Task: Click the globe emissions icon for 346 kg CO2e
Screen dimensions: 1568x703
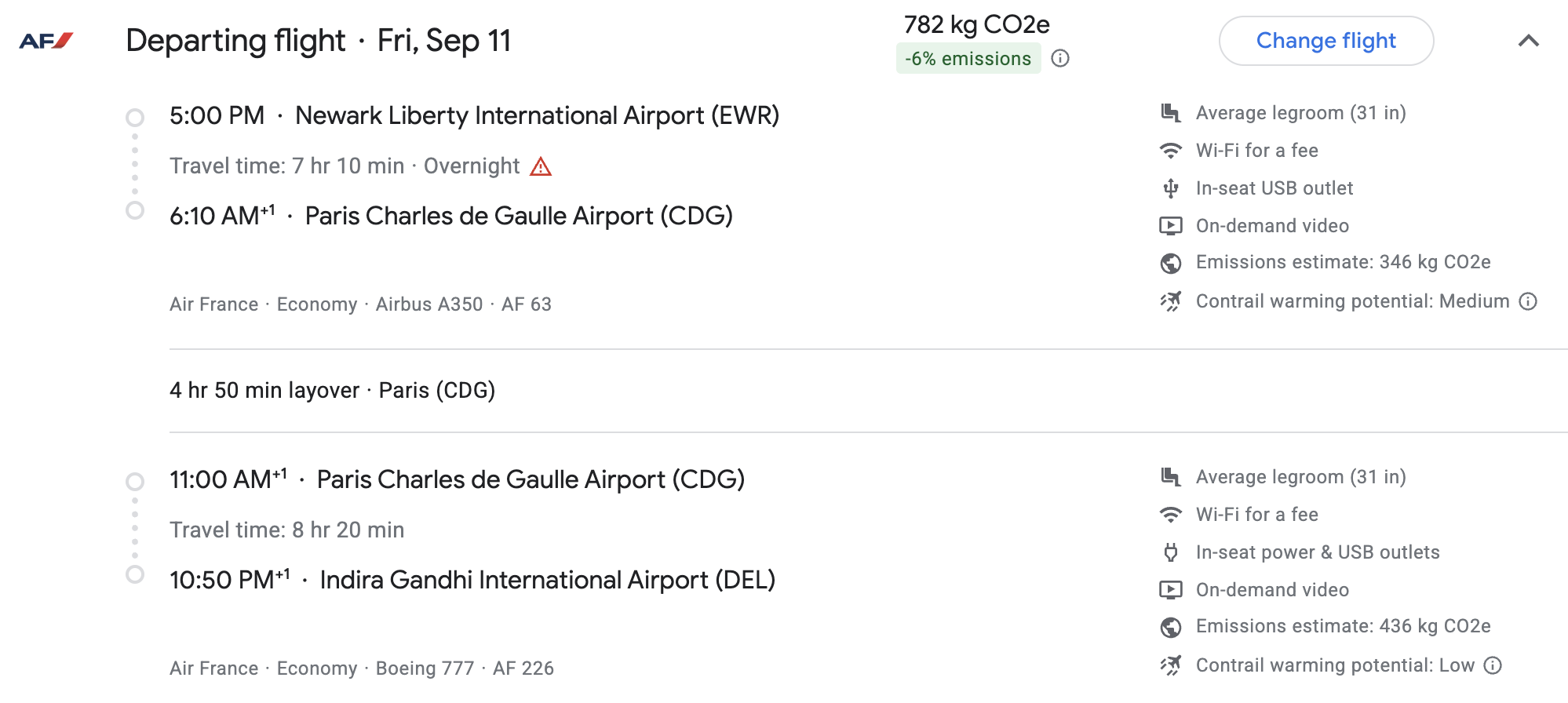Action: (1171, 263)
